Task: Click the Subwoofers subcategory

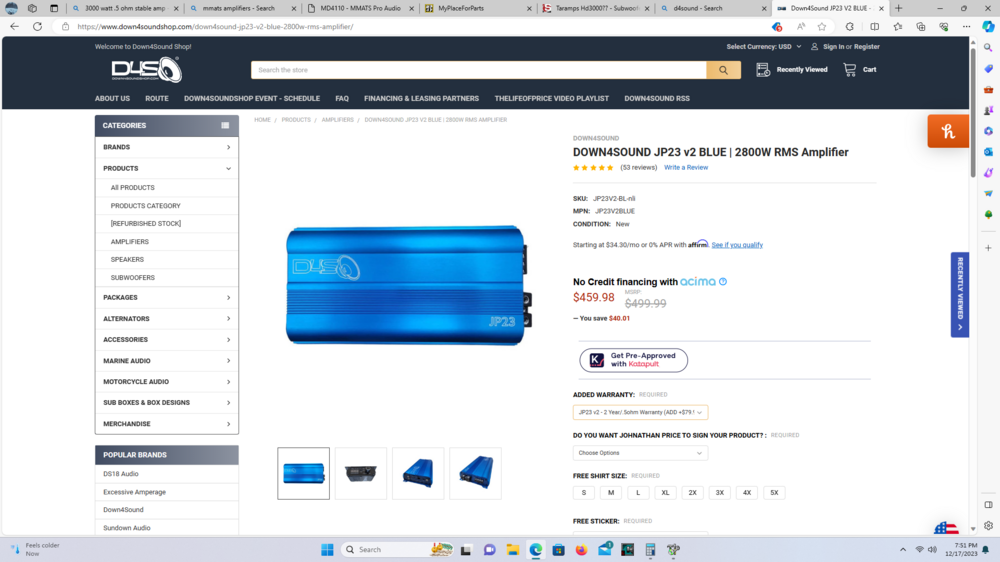Action: tap(133, 277)
